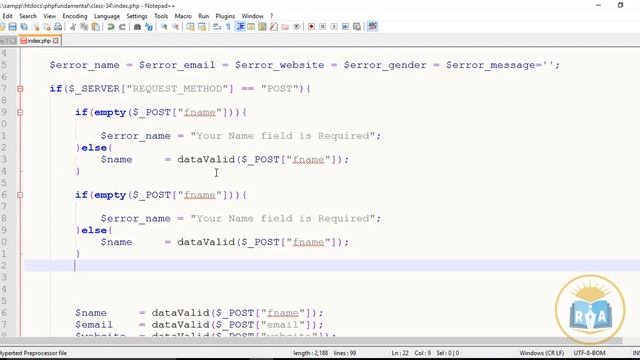Open the View menu
640x360 pixels.
click(x=49, y=16)
